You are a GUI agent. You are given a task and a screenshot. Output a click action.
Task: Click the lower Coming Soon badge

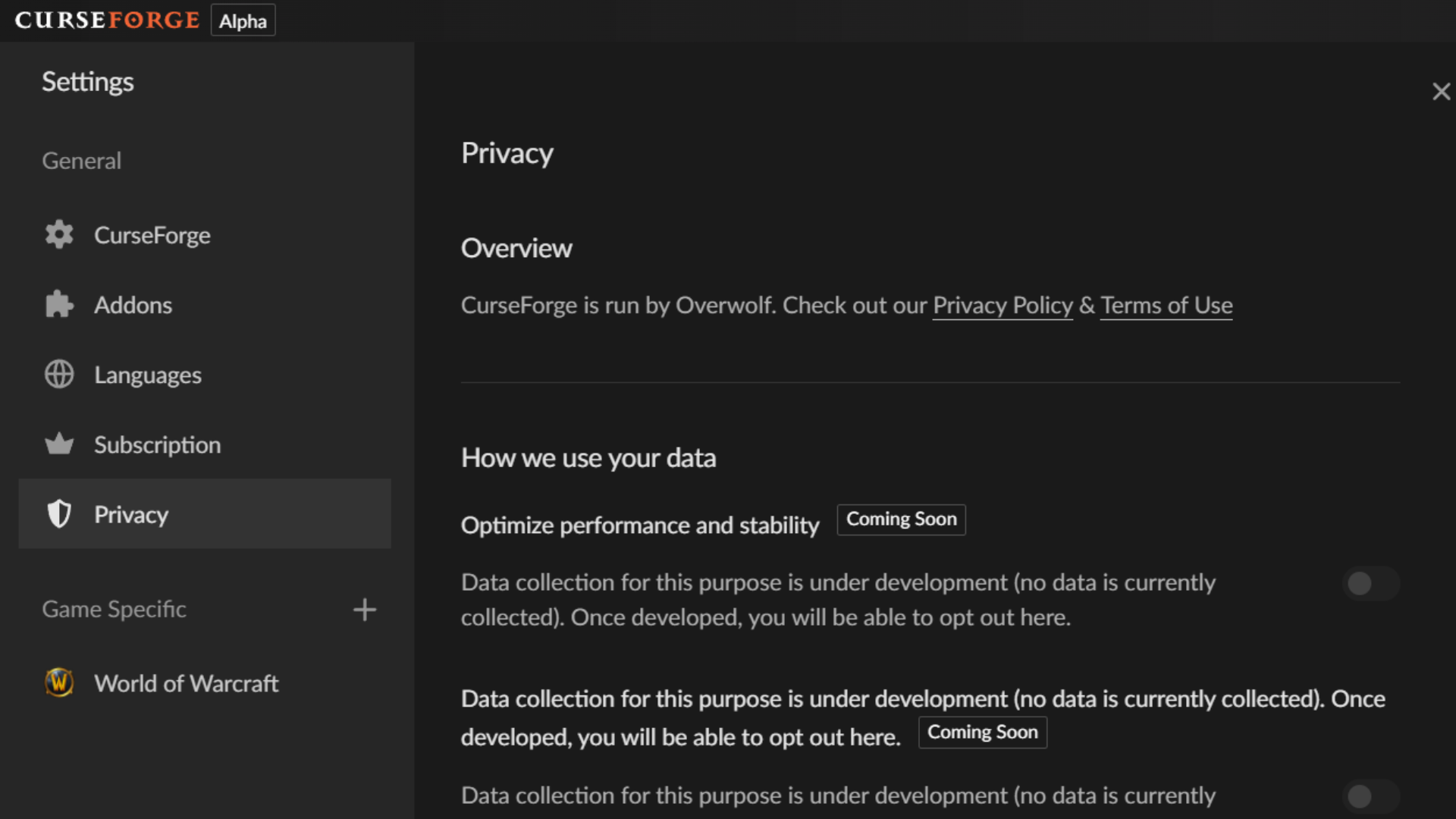983,733
